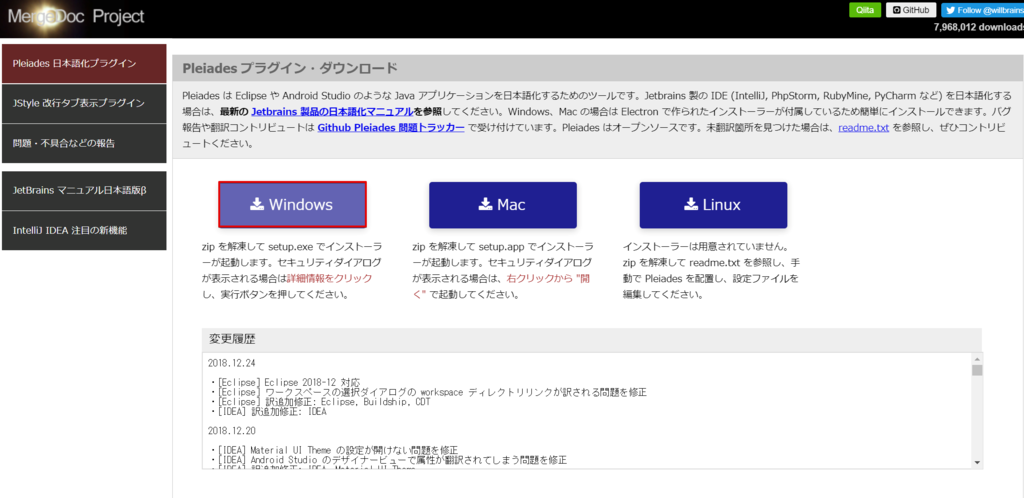
Task: Click the MergeDoc Project logo
Action: click(76, 16)
